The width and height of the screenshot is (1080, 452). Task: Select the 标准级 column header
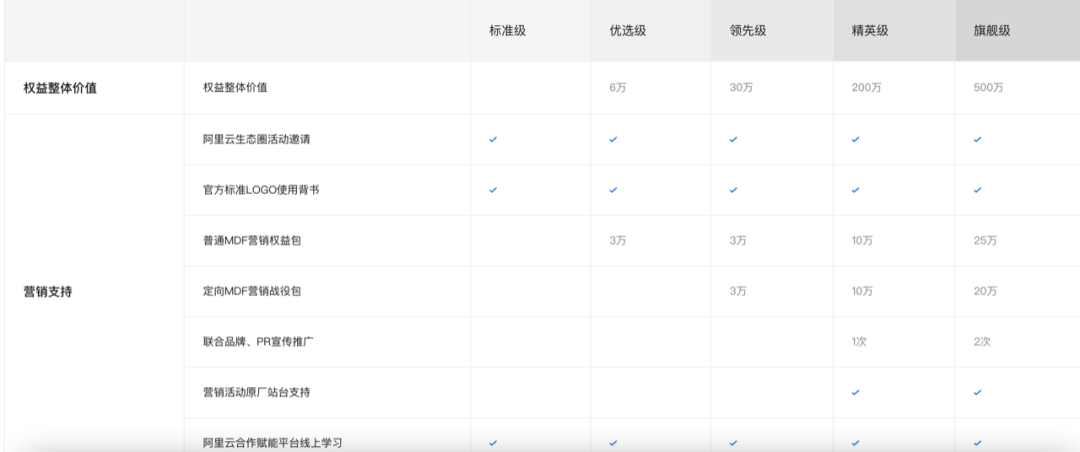pos(507,30)
